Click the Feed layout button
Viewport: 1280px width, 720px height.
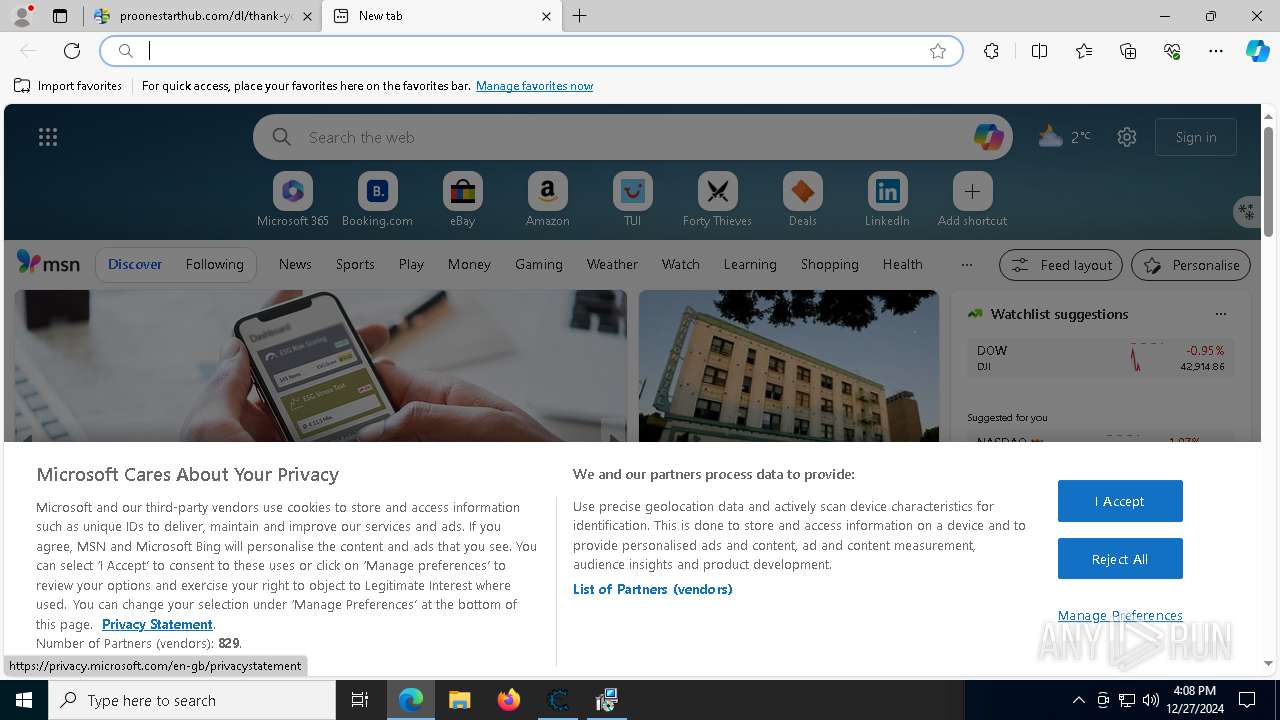coord(1061,265)
